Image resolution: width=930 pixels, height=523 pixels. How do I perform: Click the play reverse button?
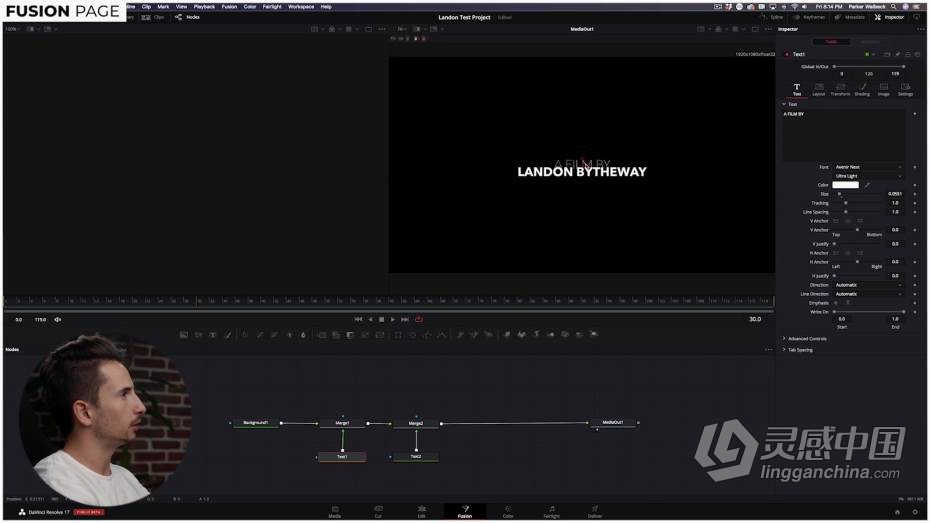click(x=371, y=320)
